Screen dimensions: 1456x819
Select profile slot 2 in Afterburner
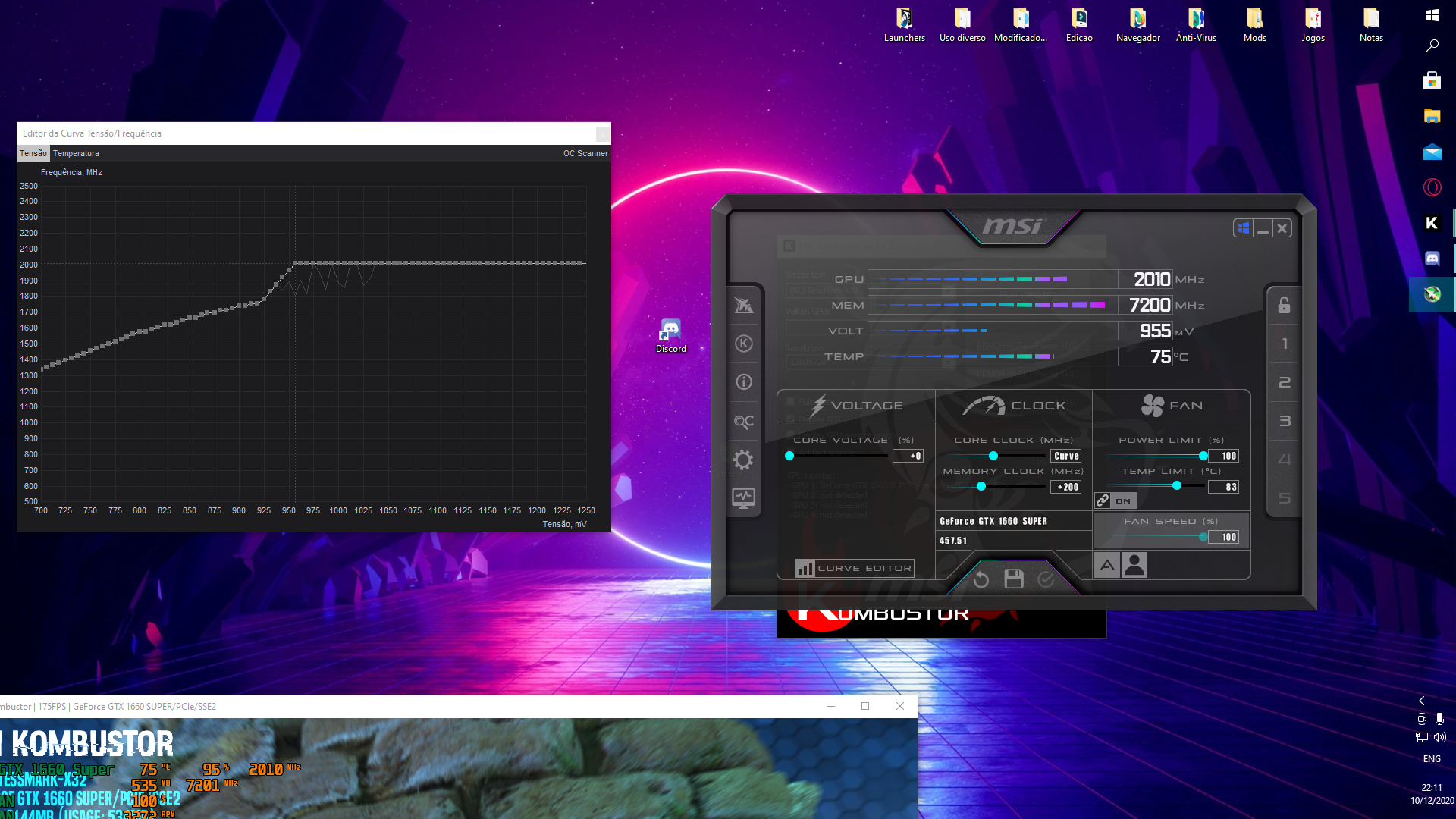(1284, 382)
